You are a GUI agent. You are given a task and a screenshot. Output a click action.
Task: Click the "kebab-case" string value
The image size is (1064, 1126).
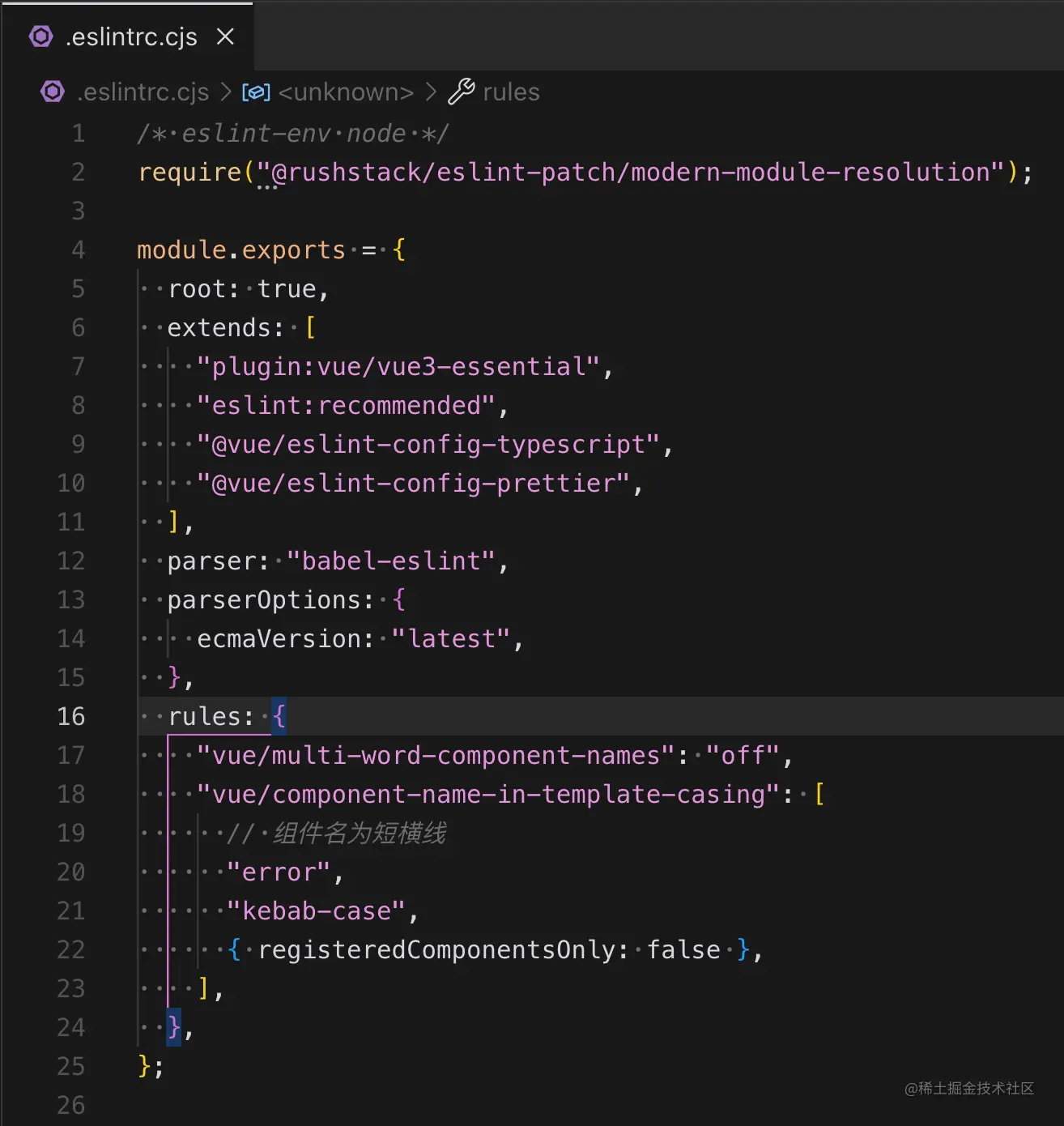tap(316, 911)
